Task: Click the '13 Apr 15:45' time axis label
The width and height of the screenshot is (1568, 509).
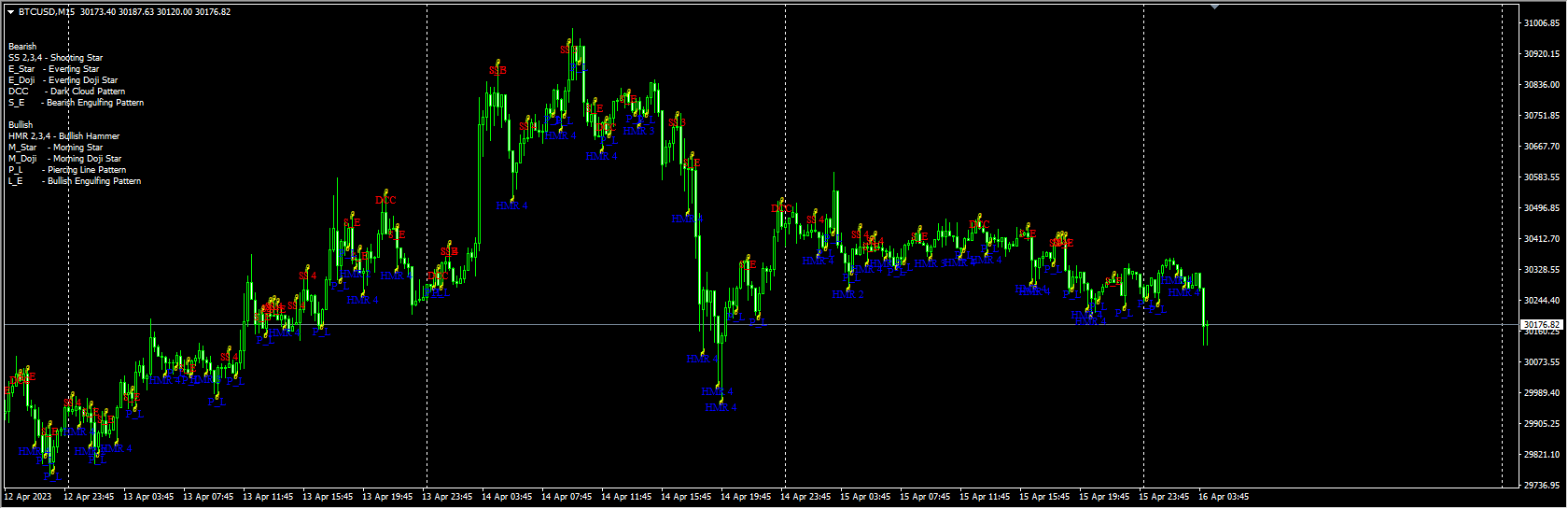Action: pos(328,497)
